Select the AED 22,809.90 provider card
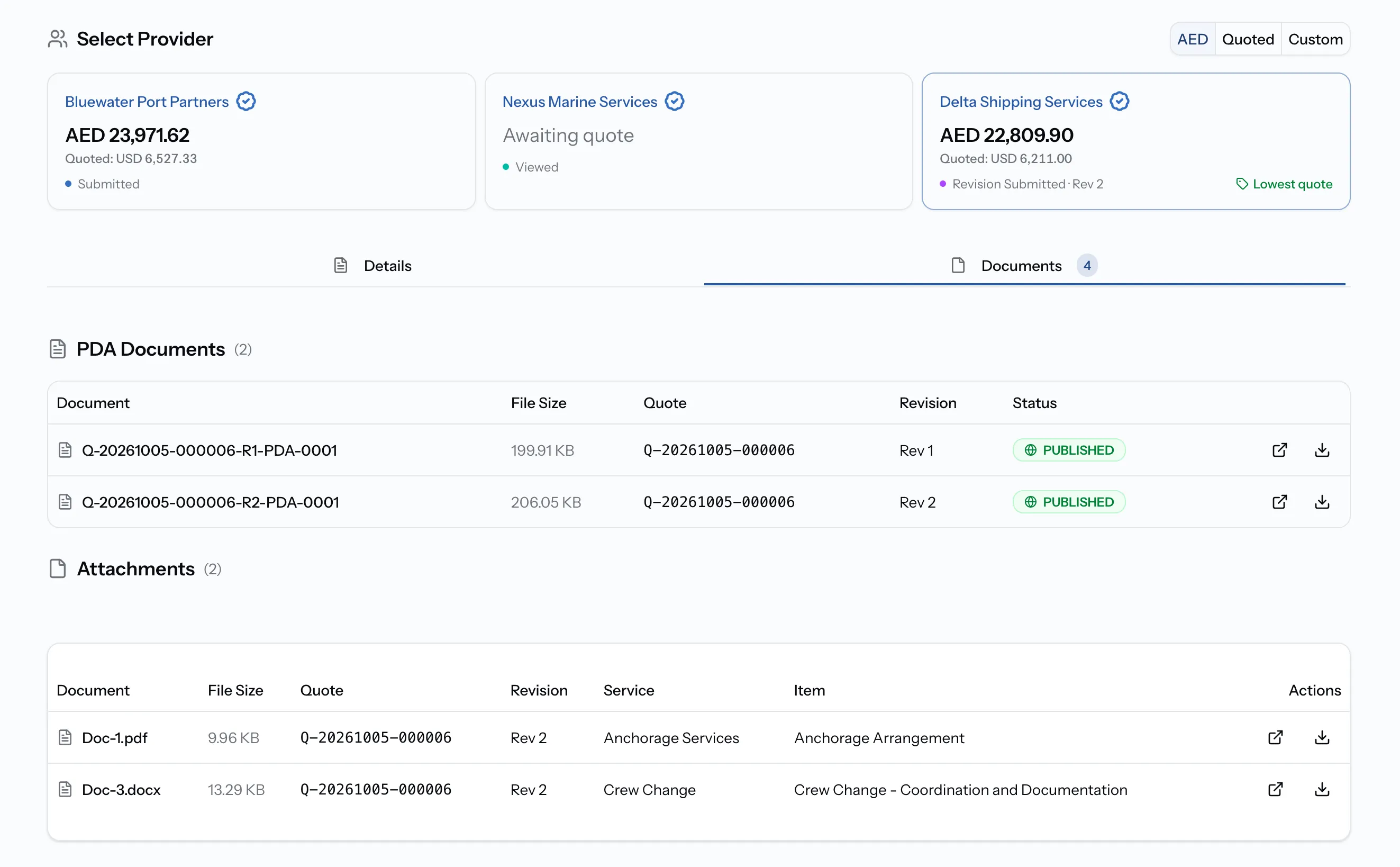1400x867 pixels. [x=1136, y=141]
